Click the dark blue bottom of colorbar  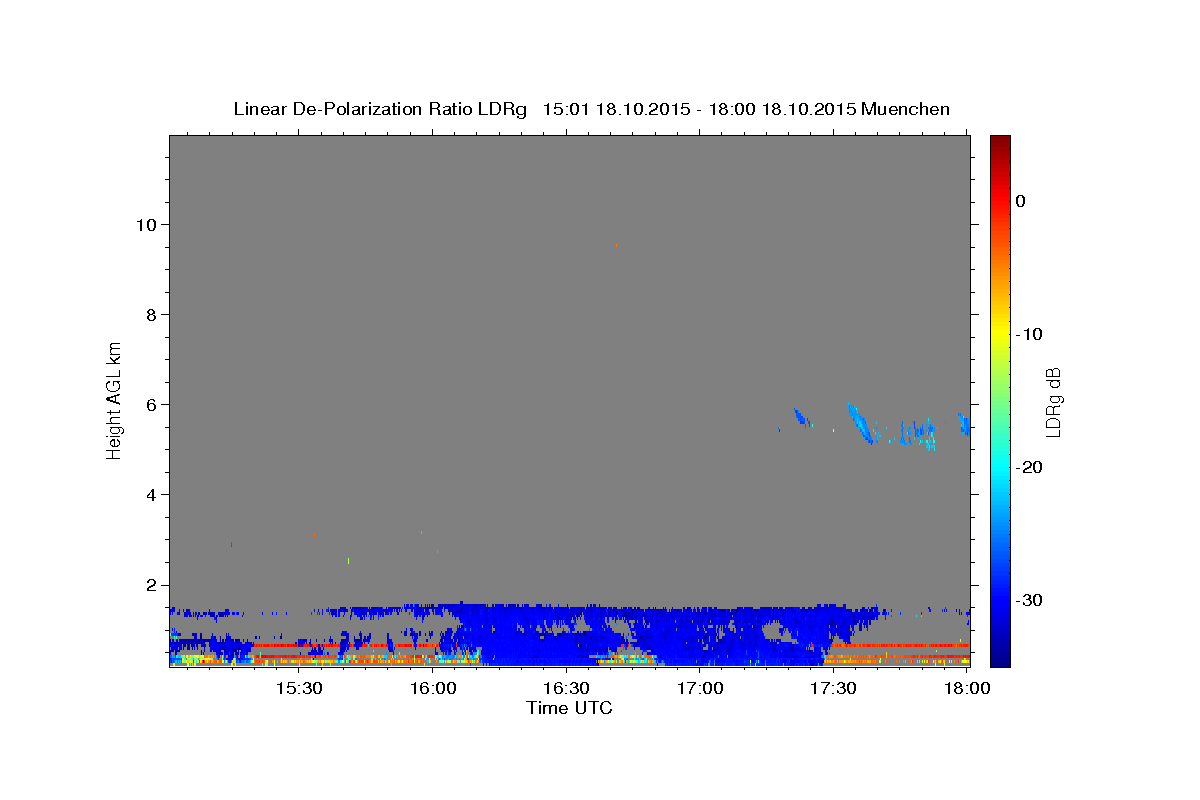point(1000,658)
